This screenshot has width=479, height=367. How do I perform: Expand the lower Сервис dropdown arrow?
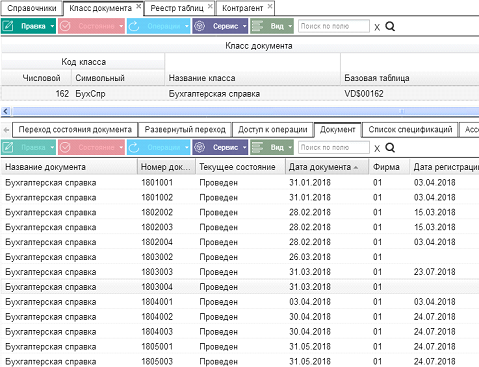point(245,147)
